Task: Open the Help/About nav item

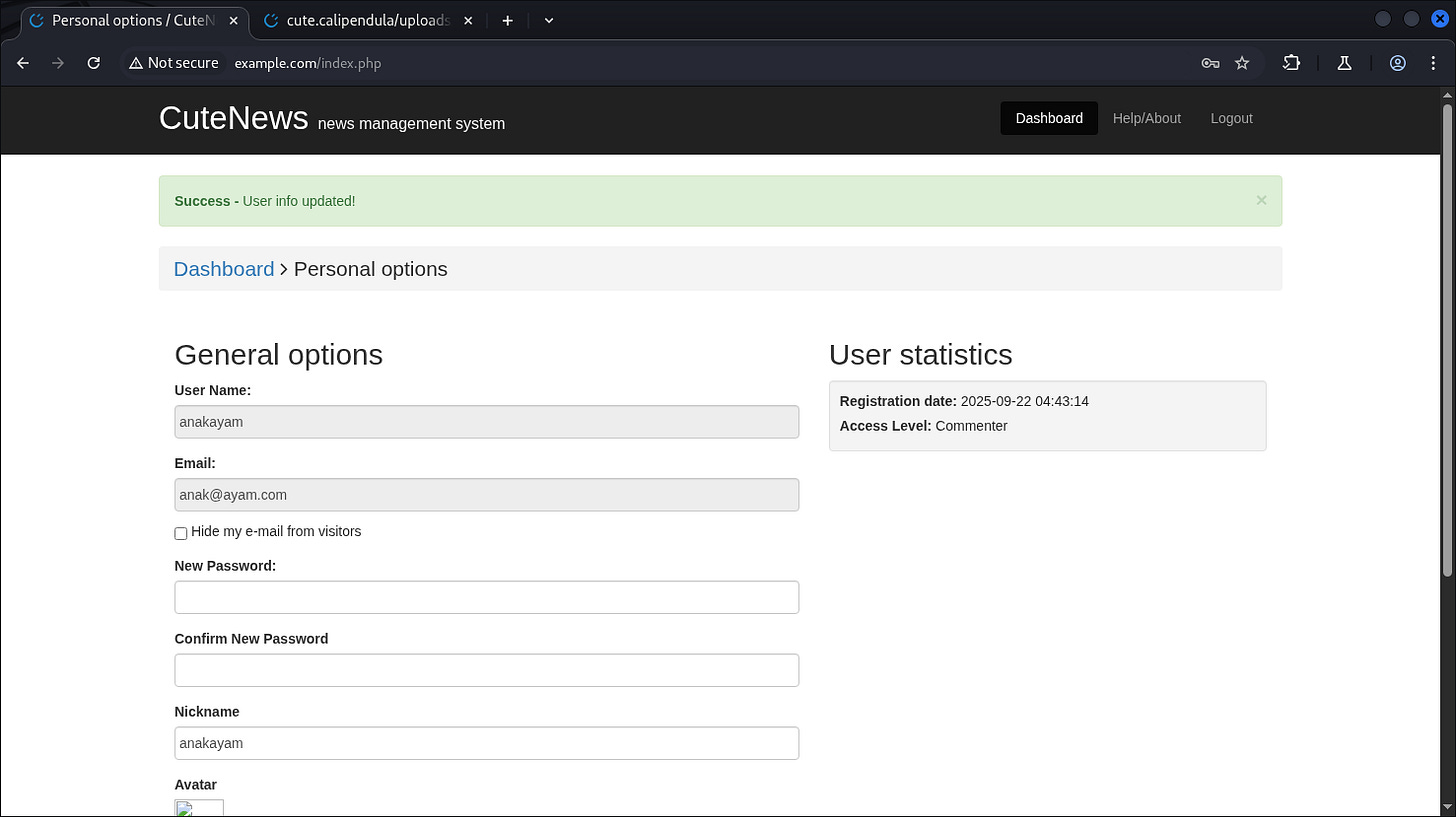Action: tap(1147, 118)
